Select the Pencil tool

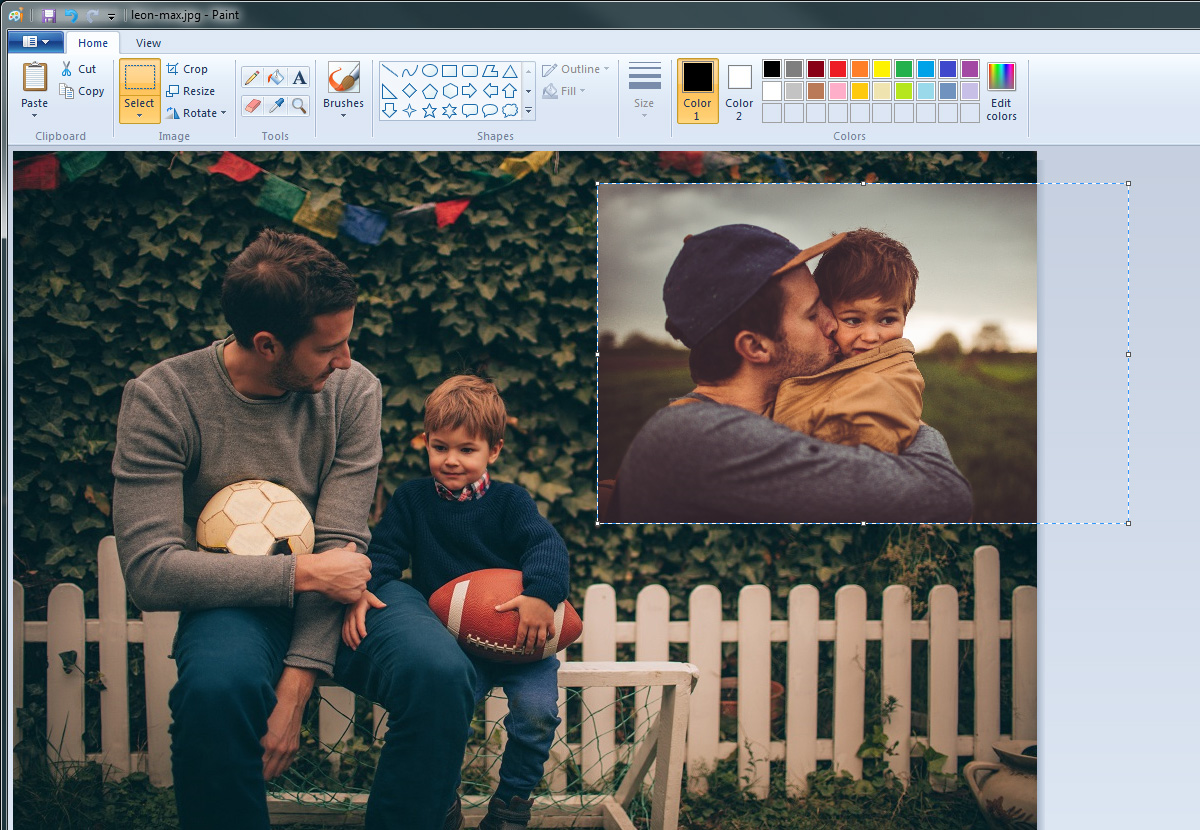coord(252,78)
